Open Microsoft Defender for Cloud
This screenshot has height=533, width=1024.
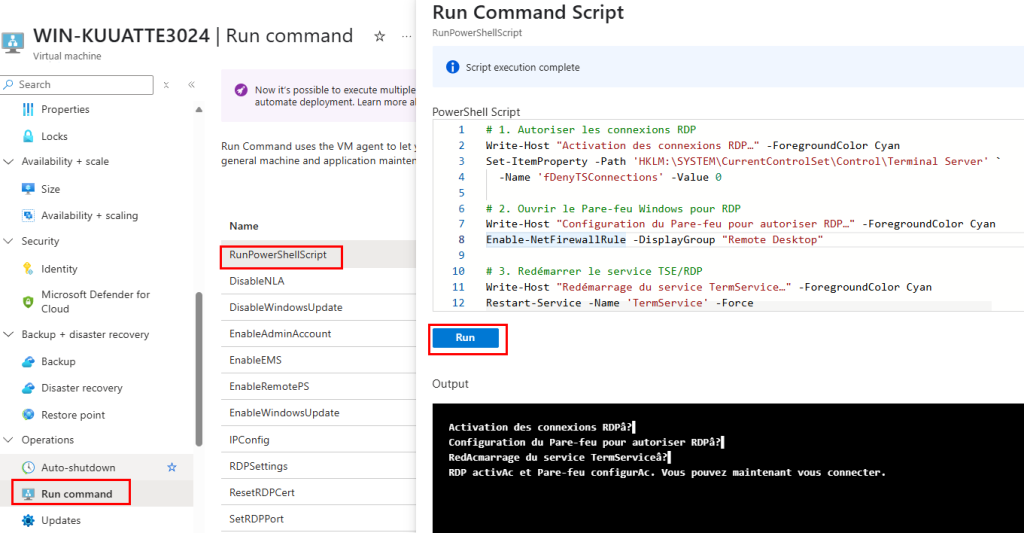(95, 302)
